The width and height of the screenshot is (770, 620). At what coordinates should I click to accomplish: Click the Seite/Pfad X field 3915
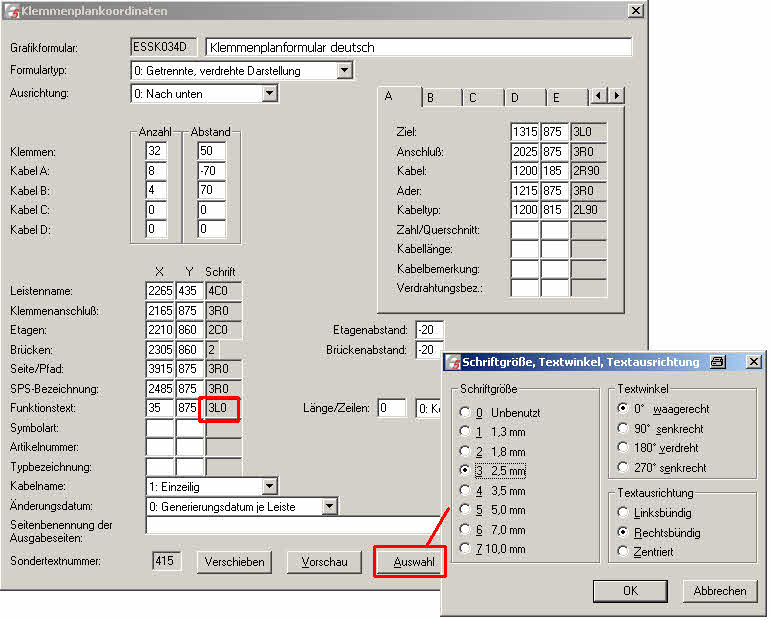[160, 369]
